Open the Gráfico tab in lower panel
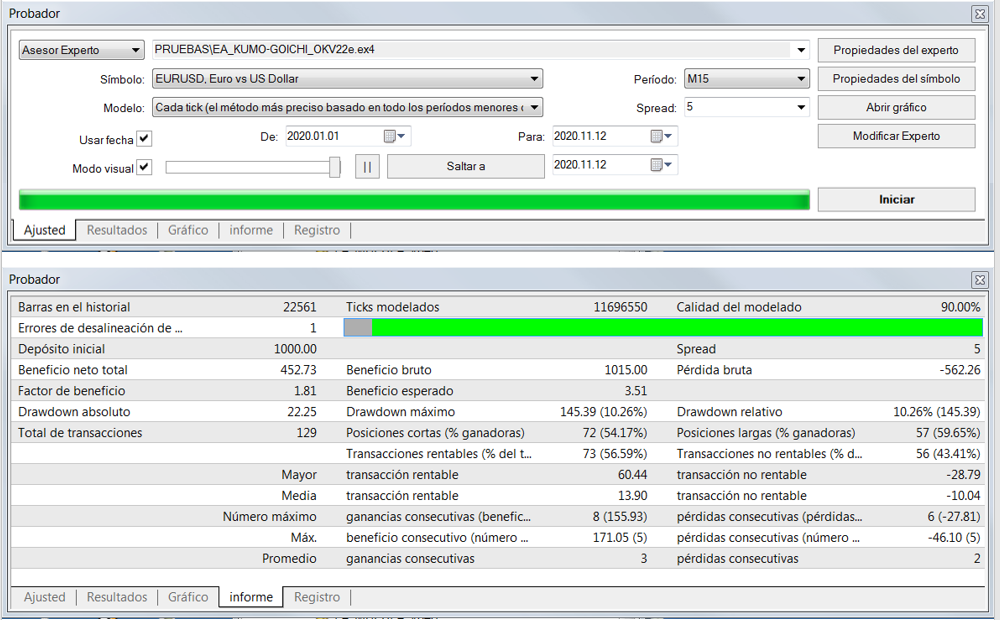 click(x=188, y=597)
